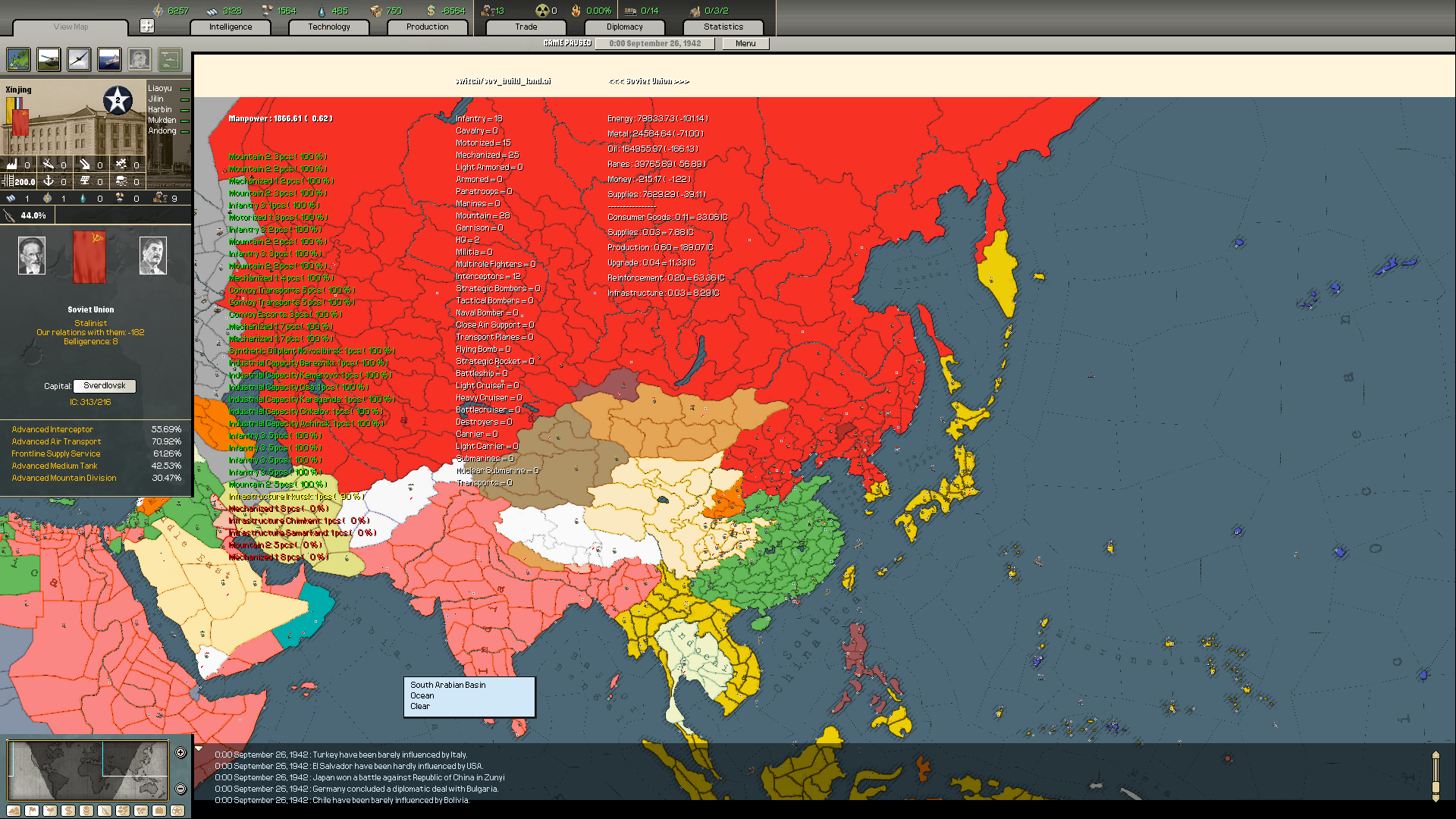Click the four-arrow move icon beside View Map
This screenshot has width=1456, height=819.
coord(147,27)
